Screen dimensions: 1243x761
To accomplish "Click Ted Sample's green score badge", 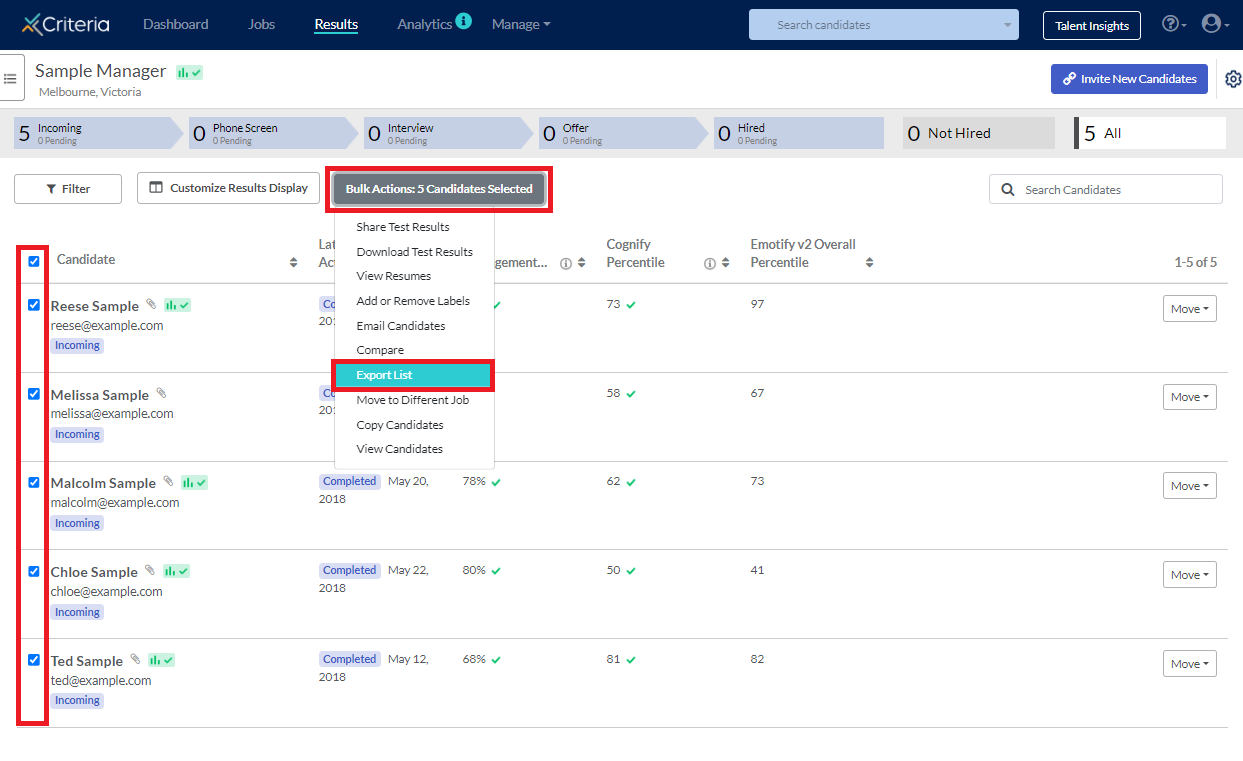I will (161, 660).
